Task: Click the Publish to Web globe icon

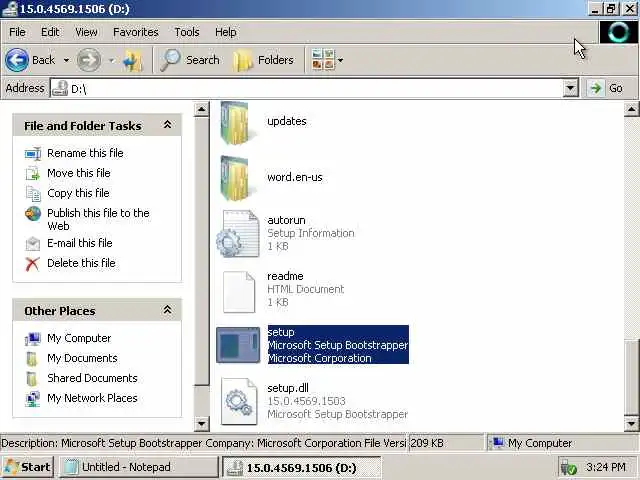Action: pyautogui.click(x=33, y=213)
